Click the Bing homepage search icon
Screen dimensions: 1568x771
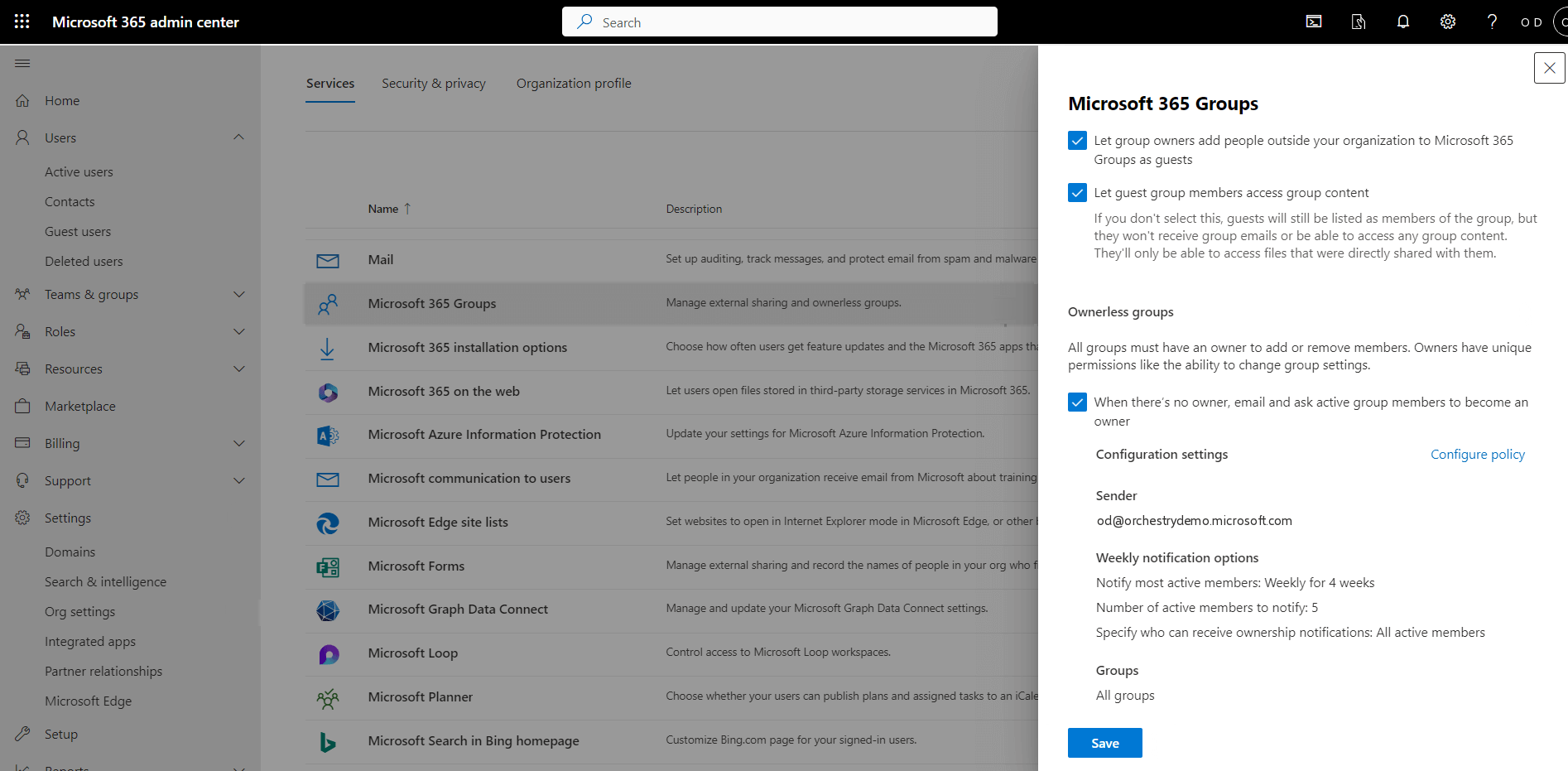tap(328, 742)
